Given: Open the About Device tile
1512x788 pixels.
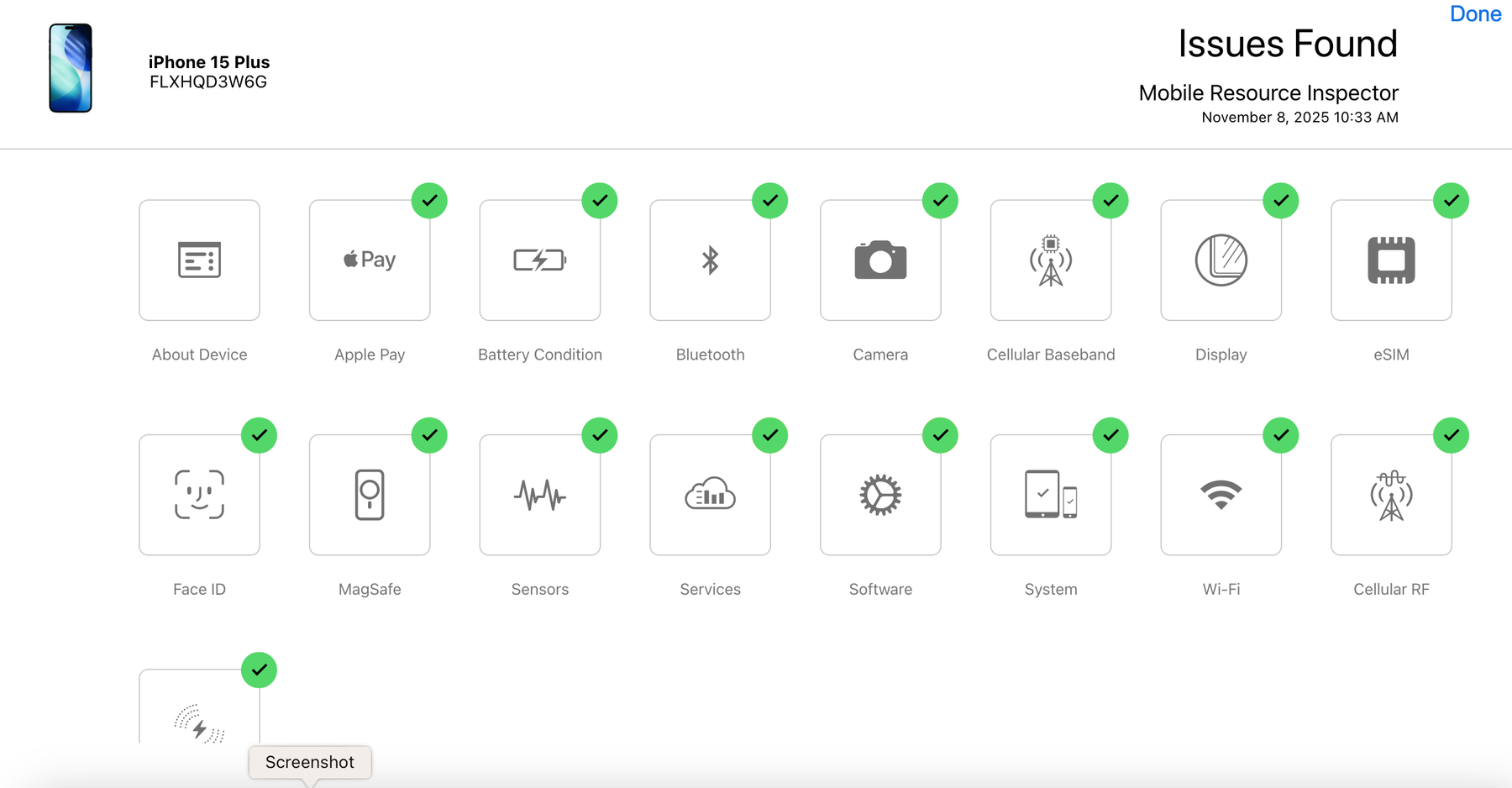Looking at the screenshot, I should point(199,260).
